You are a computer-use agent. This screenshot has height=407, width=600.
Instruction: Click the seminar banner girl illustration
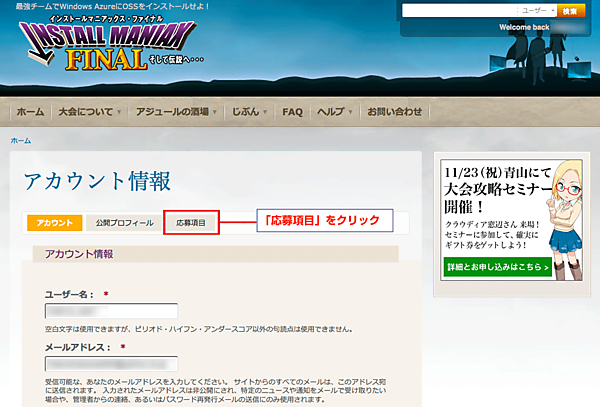[x=566, y=220]
